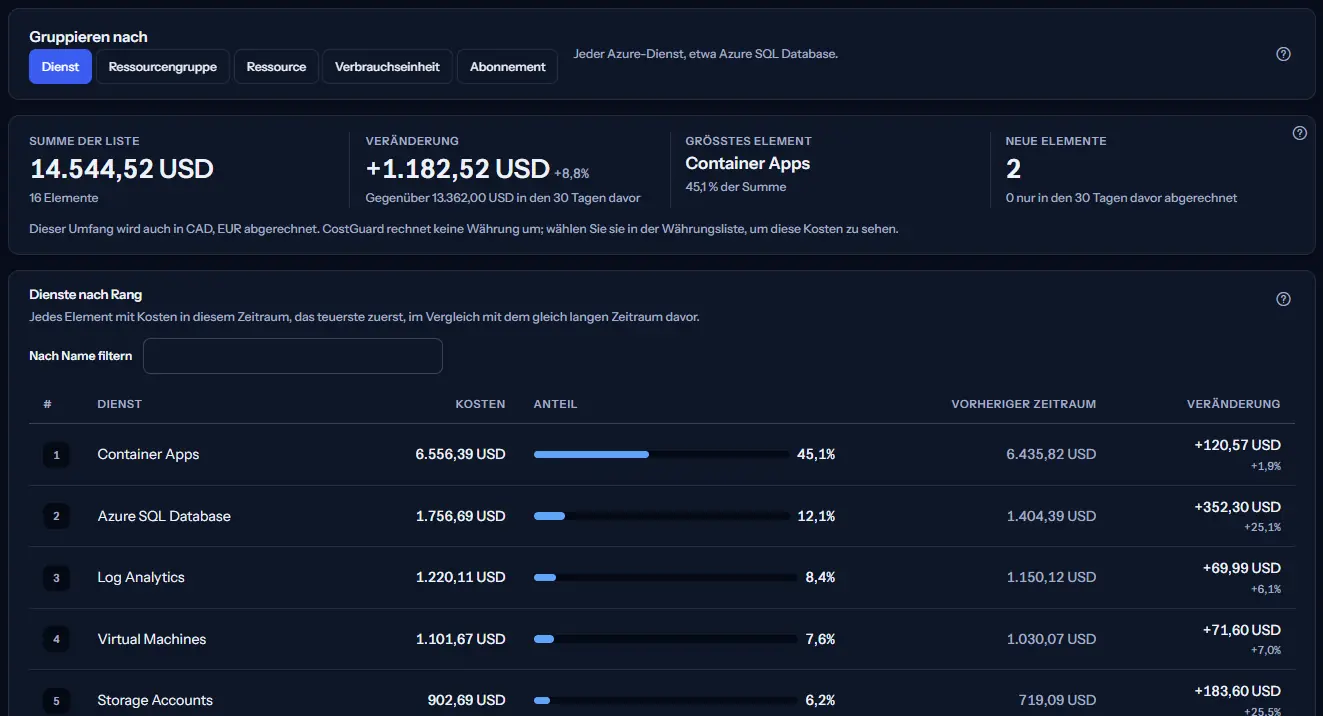The image size is (1323, 716).
Task: Select the Azure SQL Database row name
Action: (x=164, y=517)
